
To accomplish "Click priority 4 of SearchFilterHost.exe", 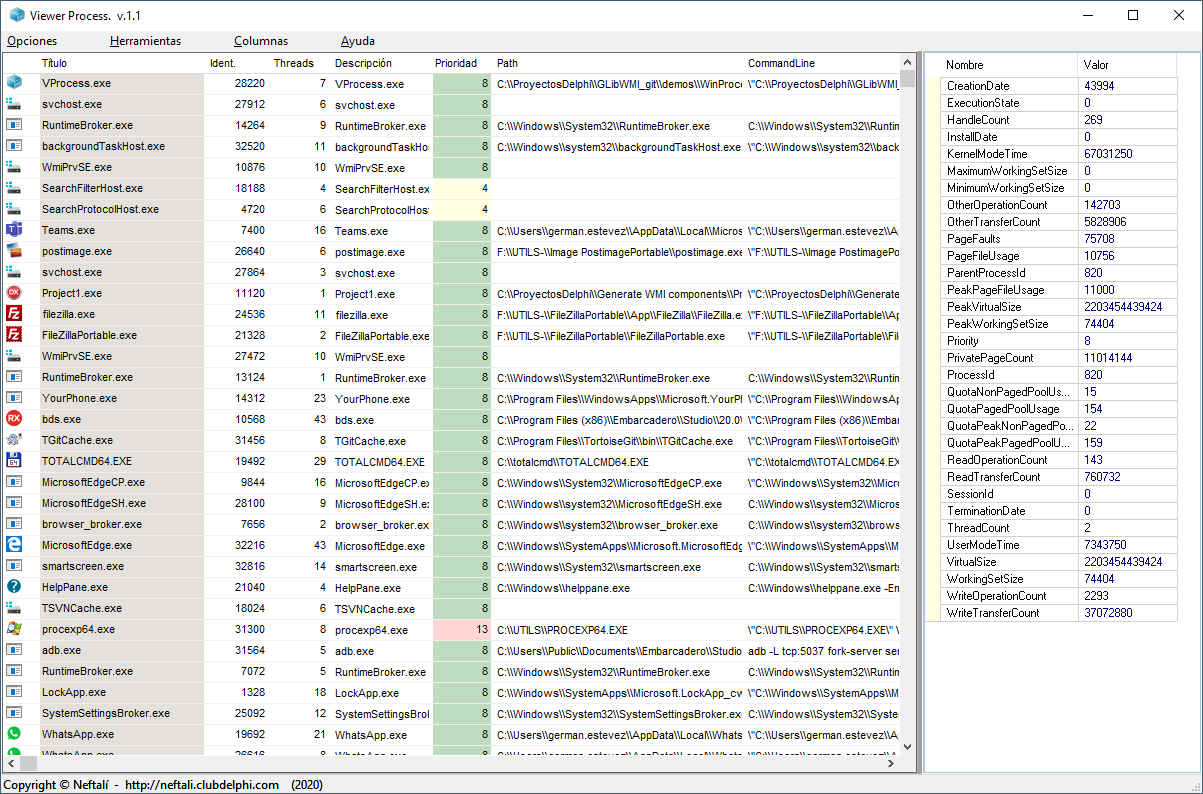I will point(462,188).
